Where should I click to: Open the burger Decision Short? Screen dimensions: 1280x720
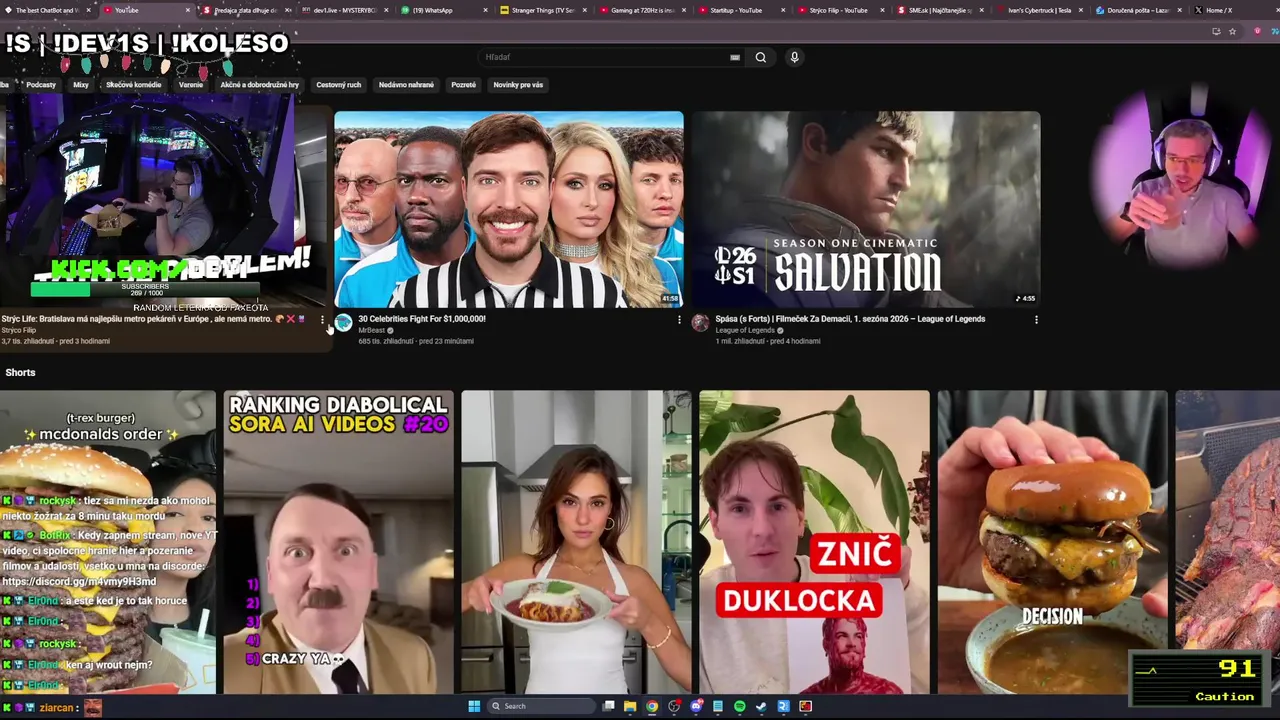click(x=1052, y=542)
